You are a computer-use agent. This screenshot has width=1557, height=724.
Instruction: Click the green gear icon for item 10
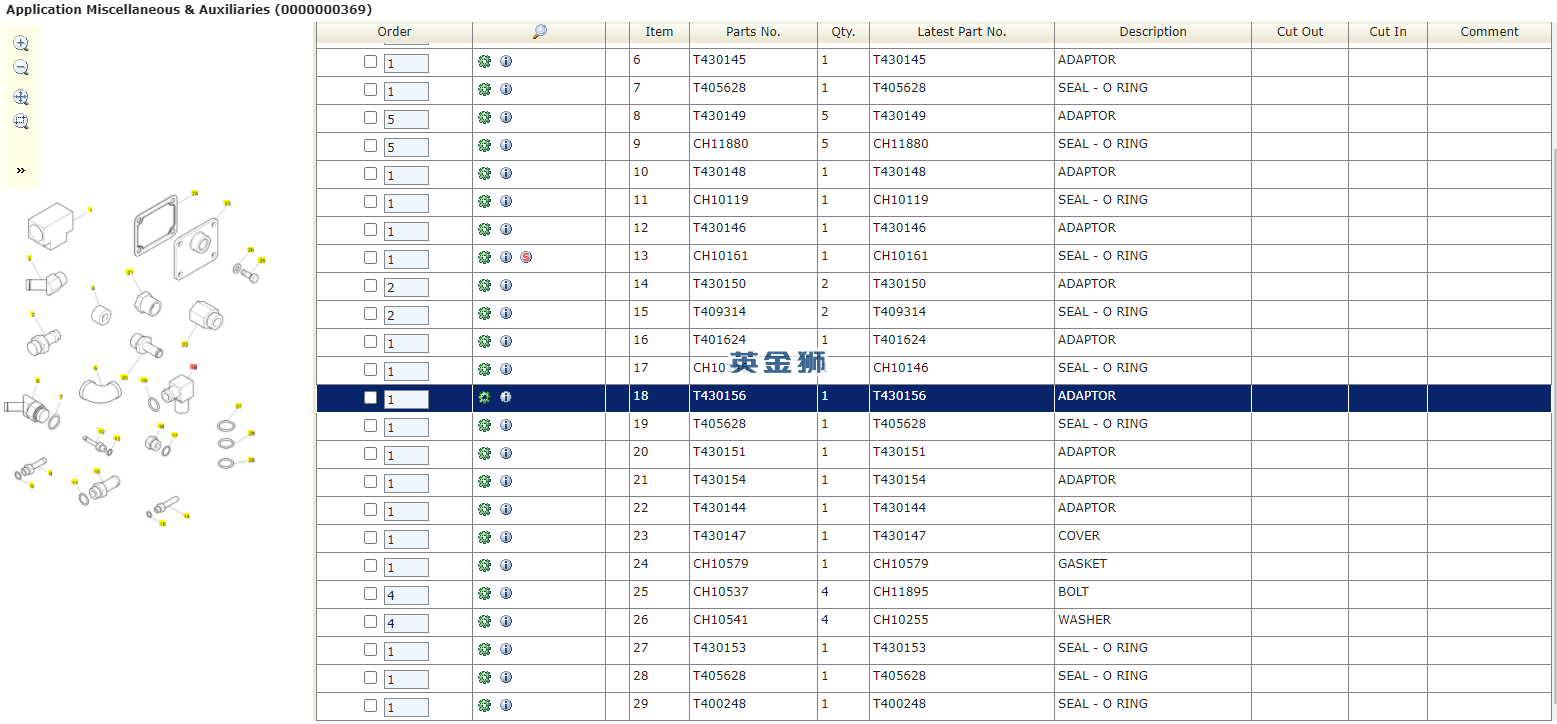pyautogui.click(x=484, y=173)
